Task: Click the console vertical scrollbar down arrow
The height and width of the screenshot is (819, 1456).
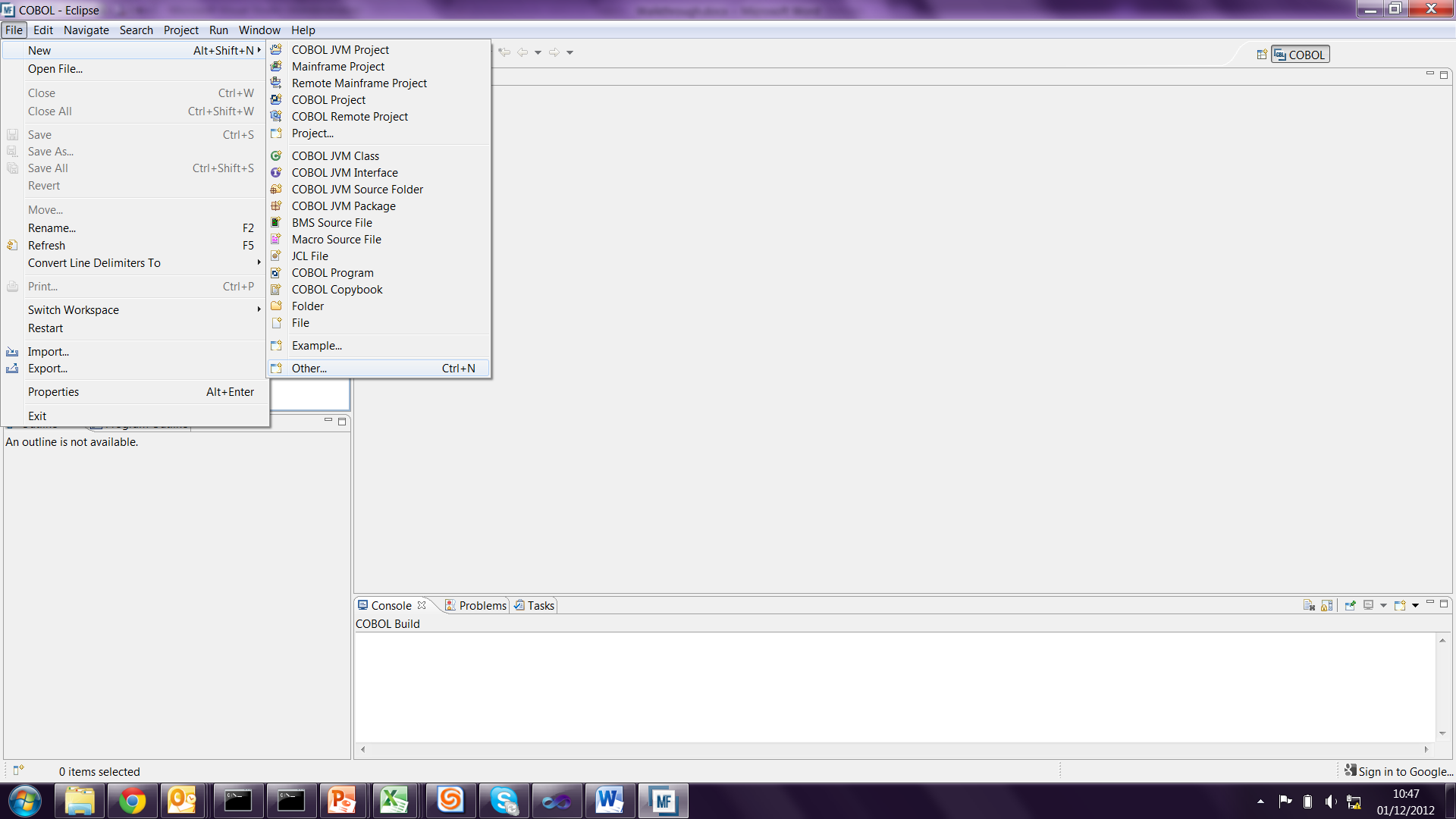Action: coord(1442,733)
